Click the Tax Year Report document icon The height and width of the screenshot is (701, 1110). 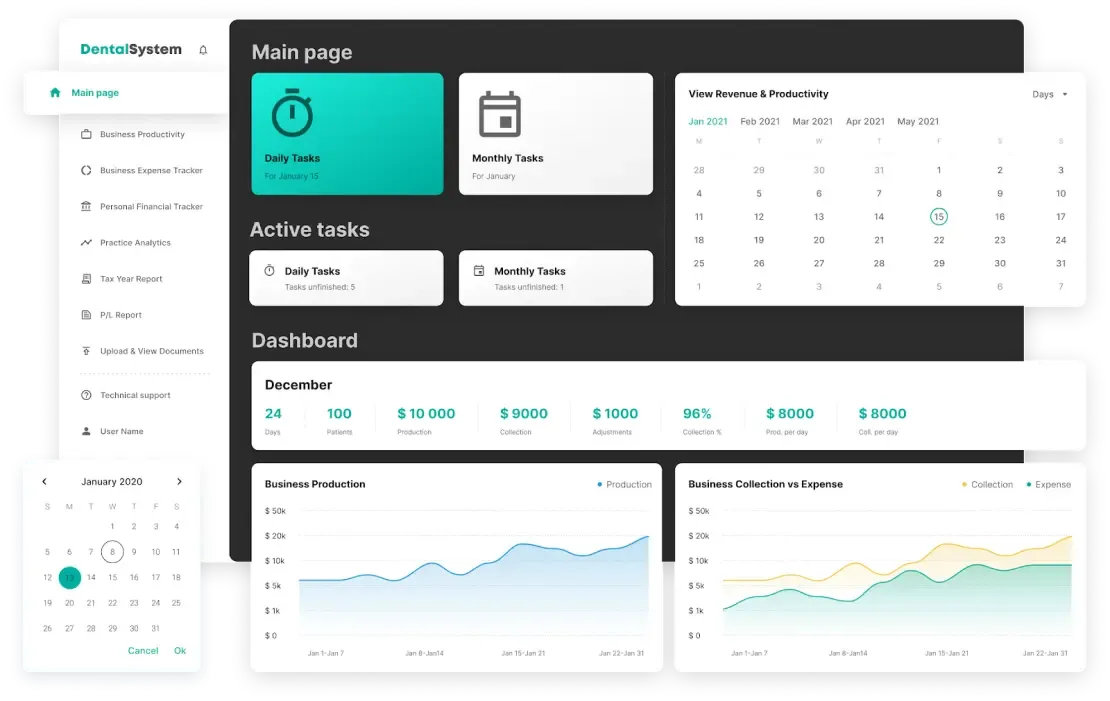[86, 278]
